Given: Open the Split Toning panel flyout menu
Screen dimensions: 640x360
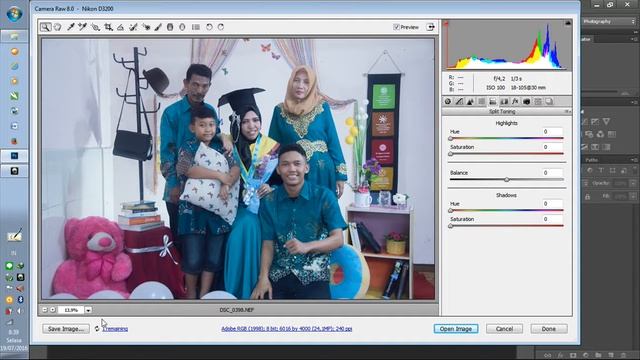Looking at the screenshot, I should (567, 111).
